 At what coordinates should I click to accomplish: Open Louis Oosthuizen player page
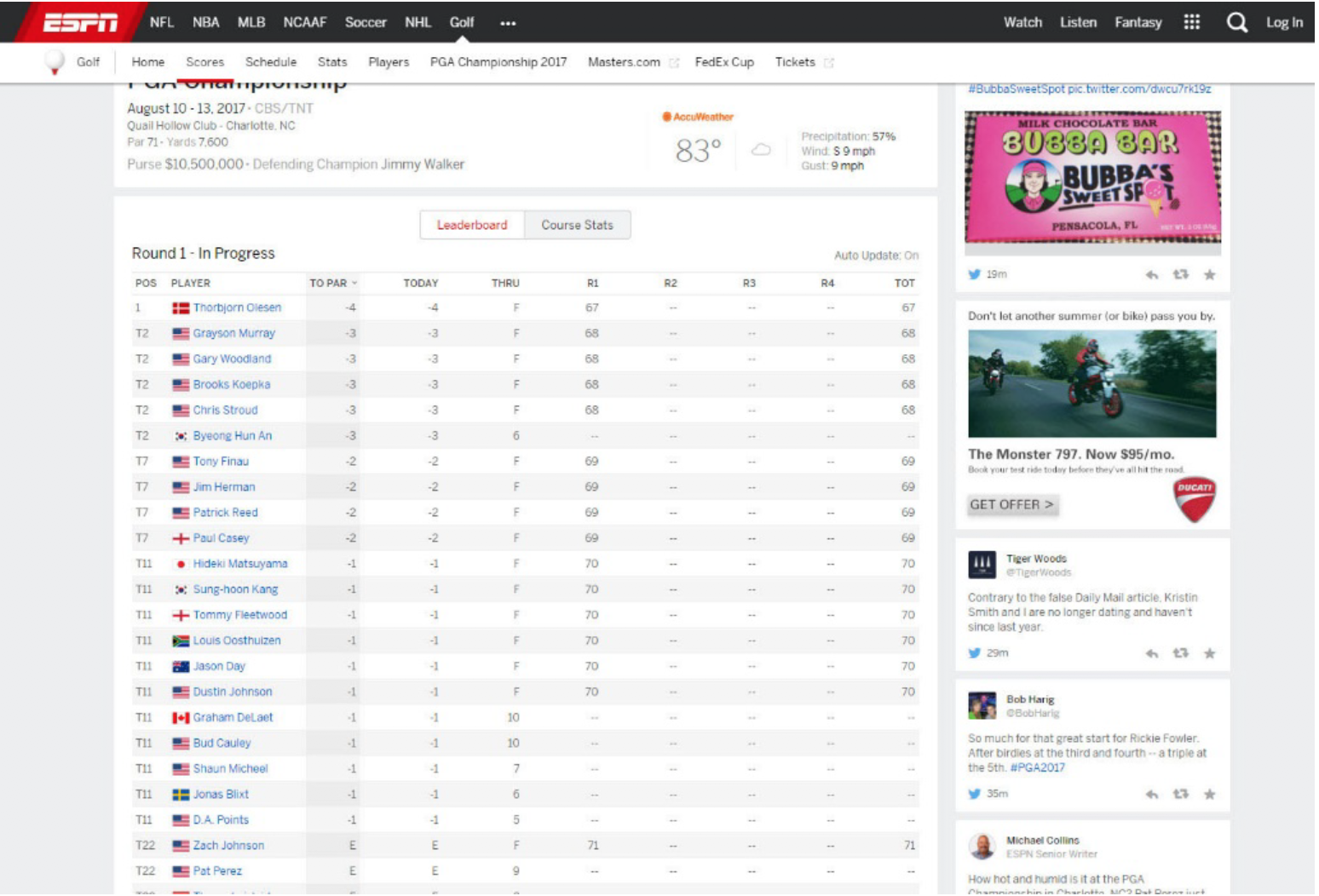click(238, 641)
